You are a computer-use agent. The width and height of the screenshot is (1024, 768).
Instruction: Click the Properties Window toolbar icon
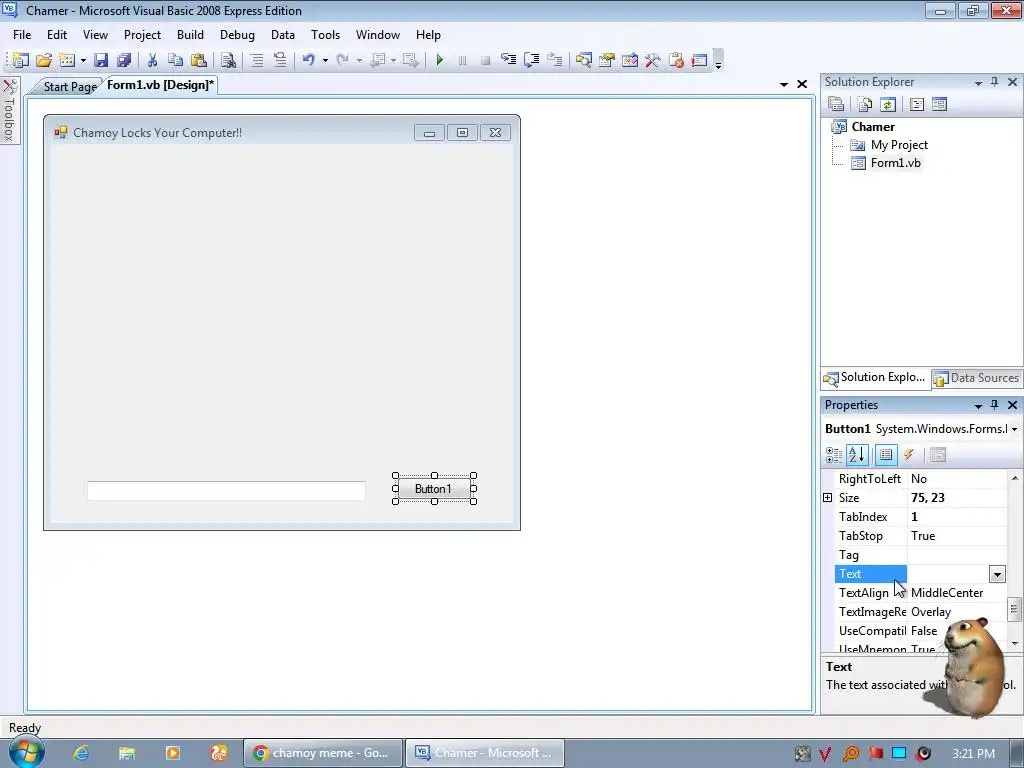(607, 60)
